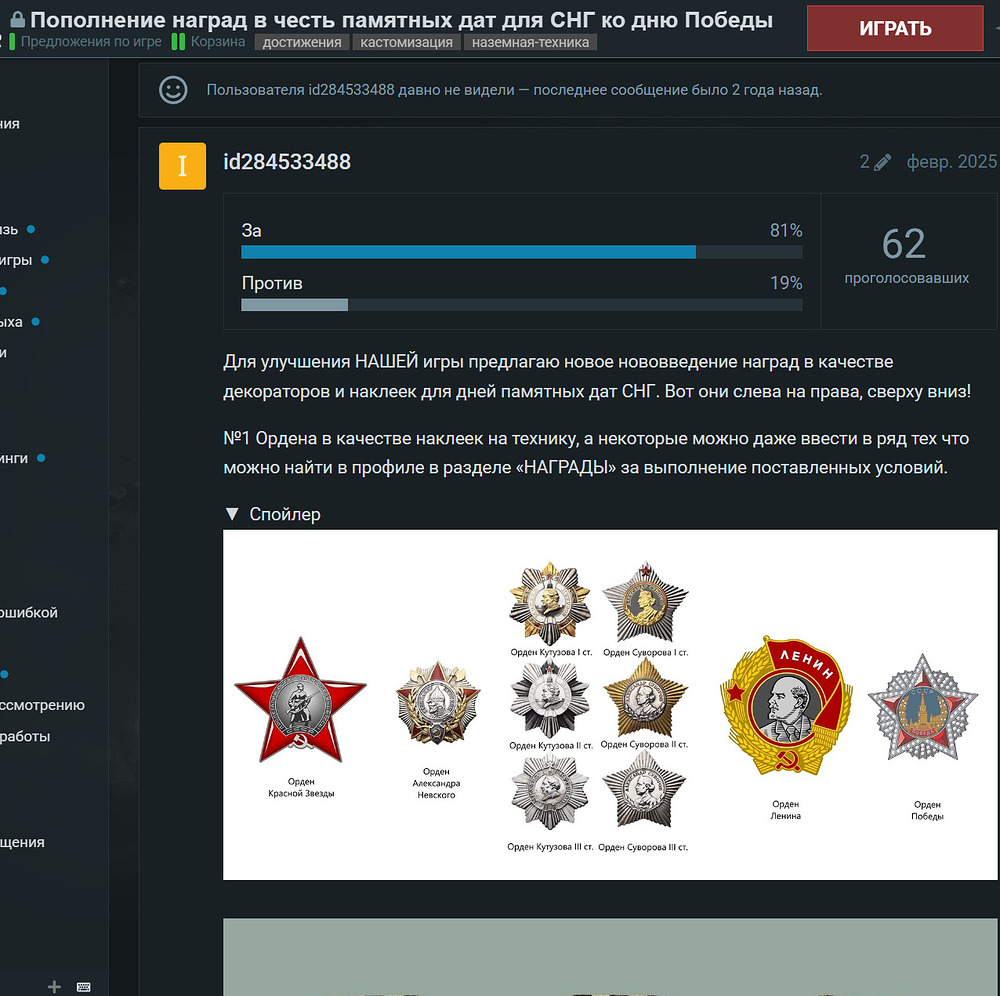The image size is (1000, 996).
Task: Open the orders image in the spoiler
Action: pyautogui.click(x=610, y=705)
